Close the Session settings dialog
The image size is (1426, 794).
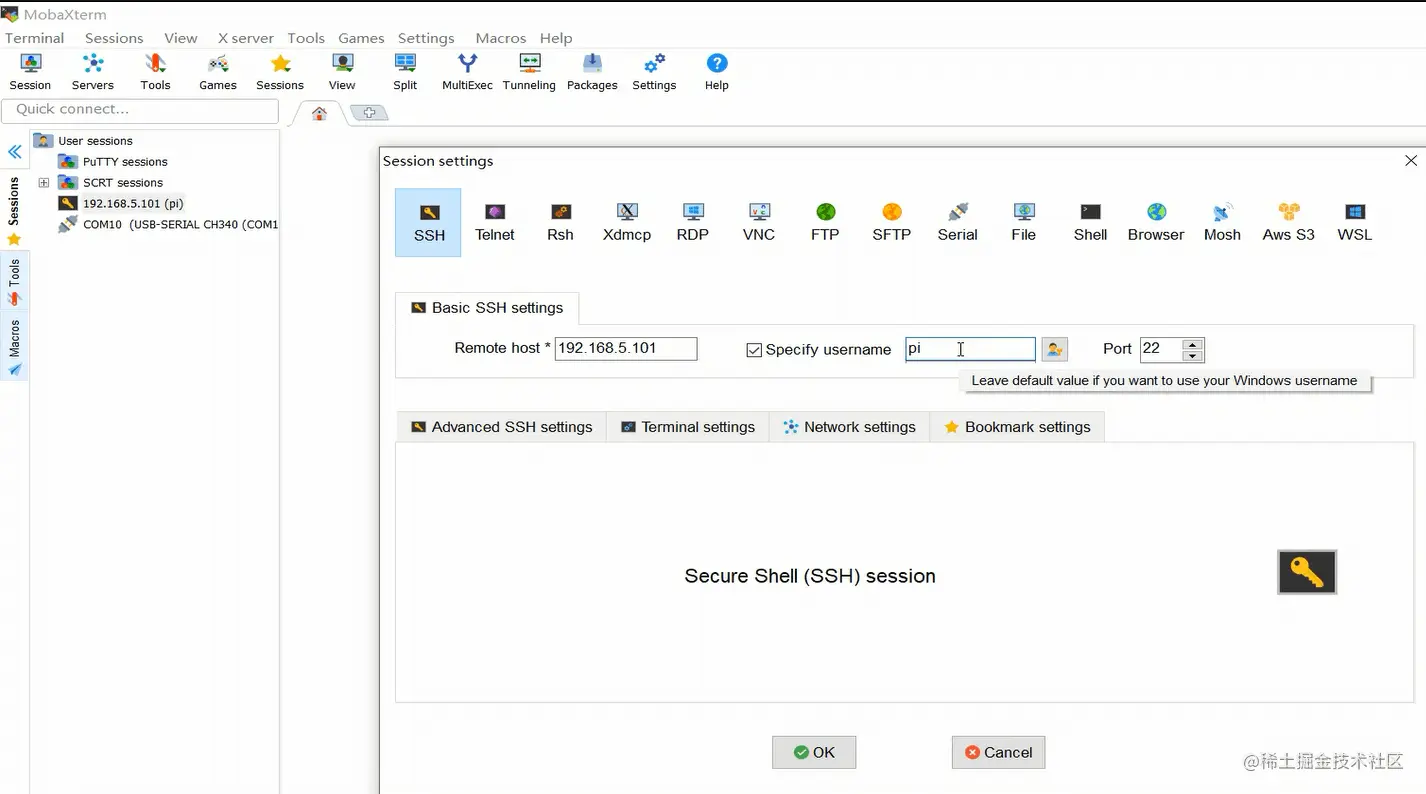[x=1411, y=161]
